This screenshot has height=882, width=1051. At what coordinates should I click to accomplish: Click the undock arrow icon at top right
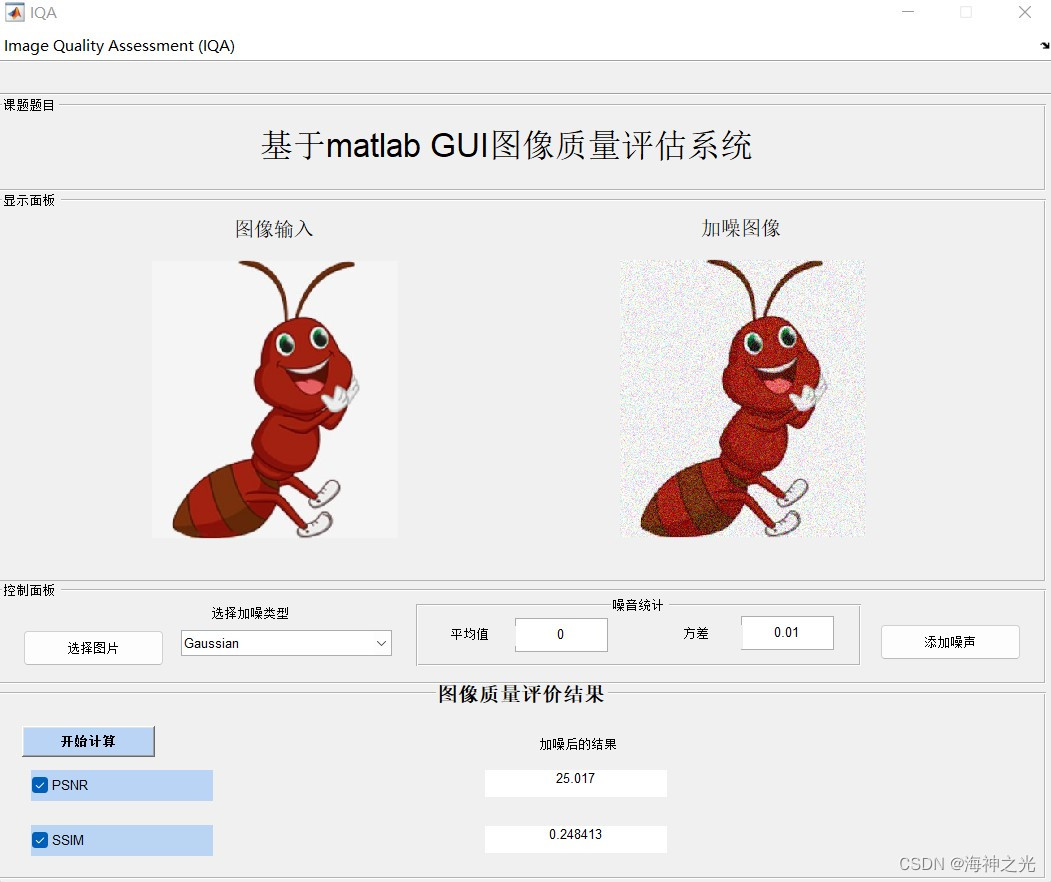coord(1044,46)
